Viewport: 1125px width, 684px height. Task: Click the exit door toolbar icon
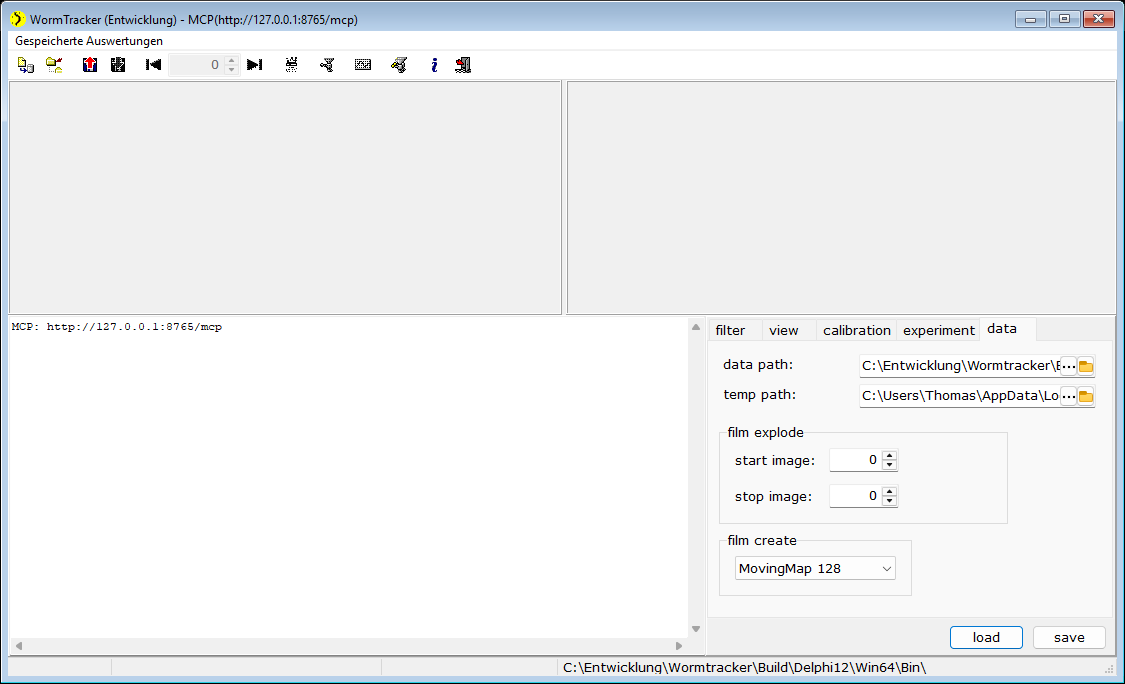point(463,65)
